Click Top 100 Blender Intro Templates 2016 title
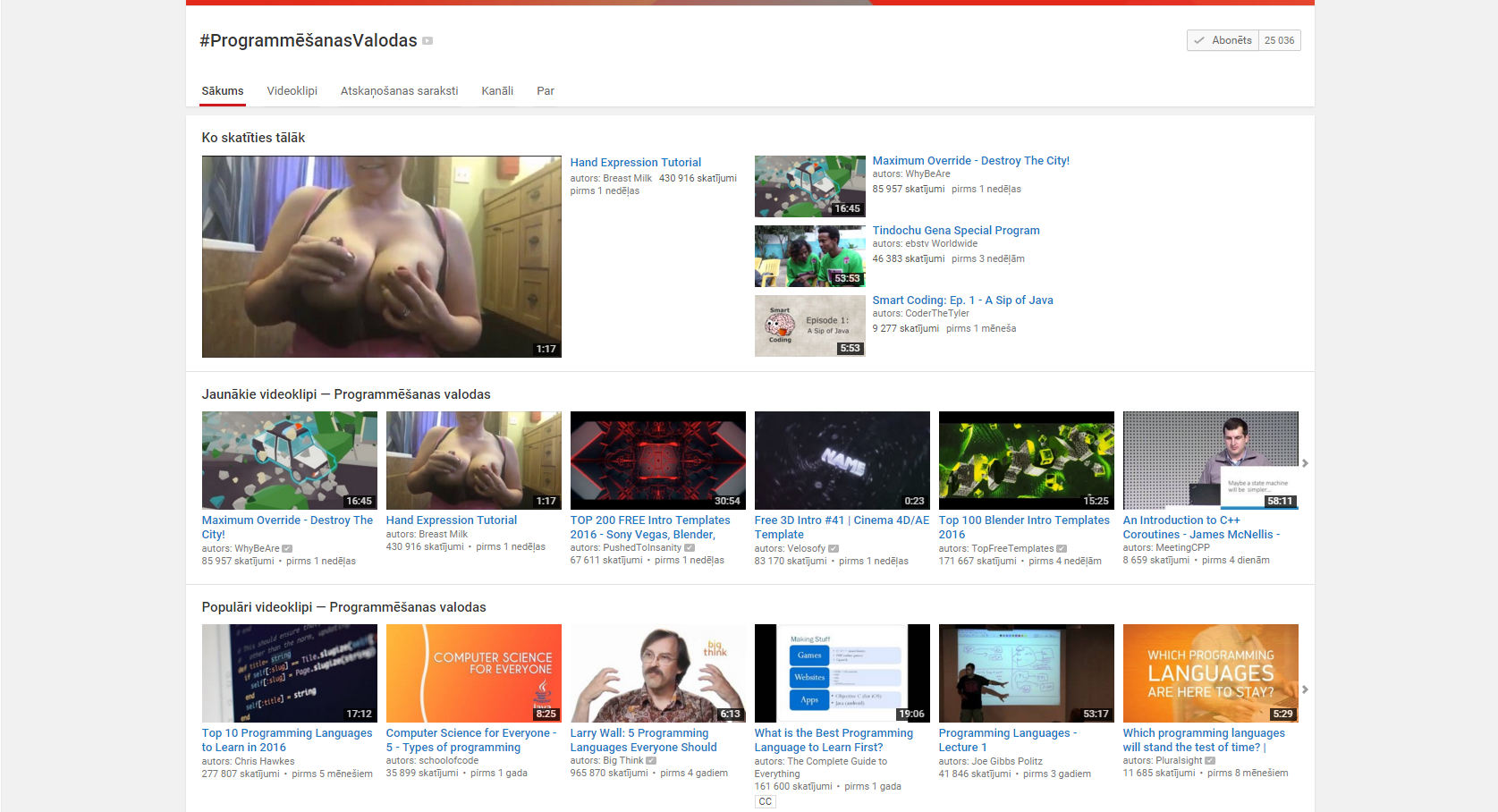This screenshot has width=1498, height=812. [x=1024, y=528]
